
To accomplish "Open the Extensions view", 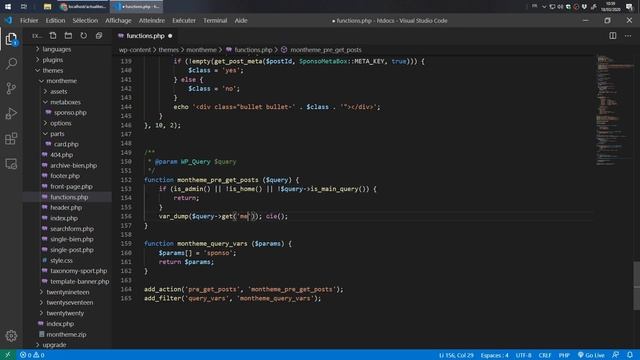I will point(11,139).
